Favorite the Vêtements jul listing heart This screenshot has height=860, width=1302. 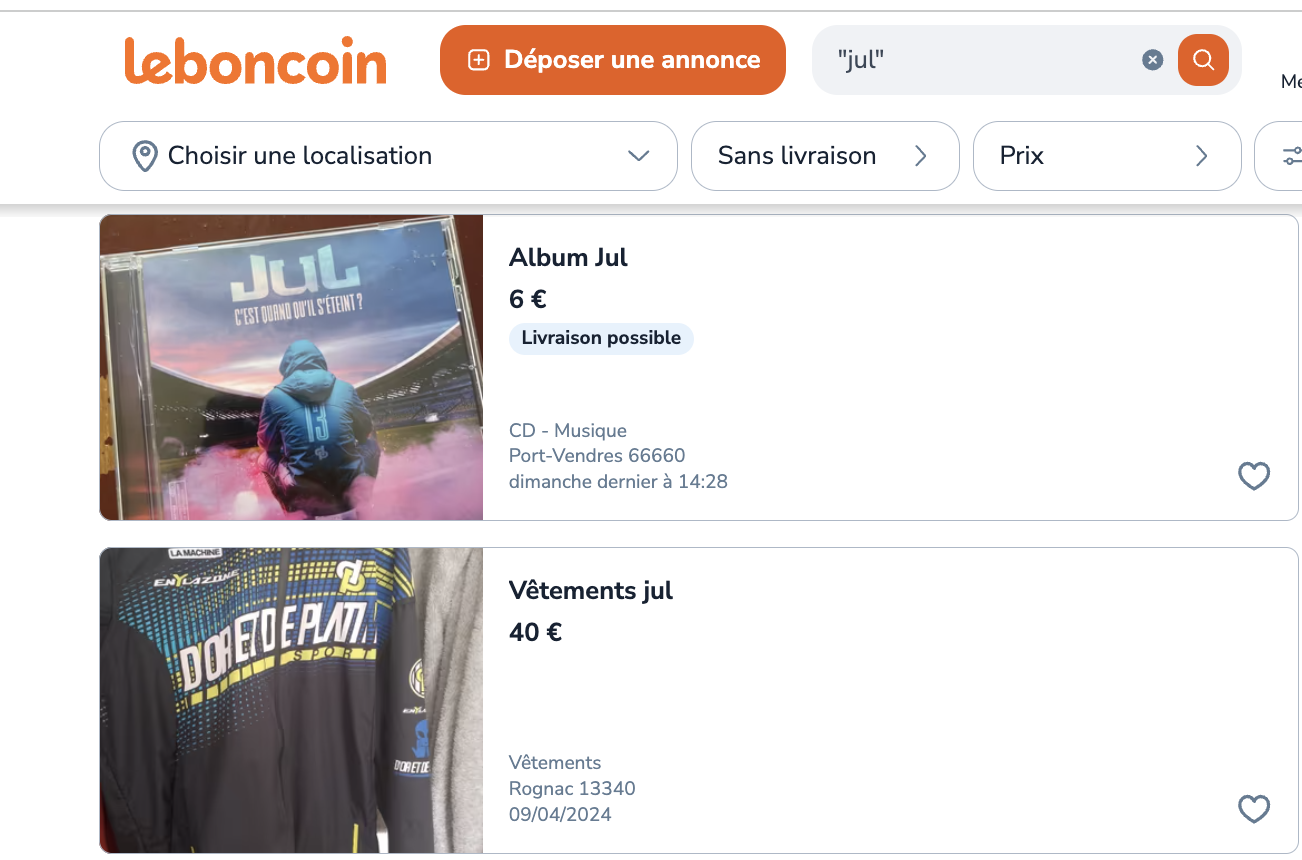tap(1254, 809)
